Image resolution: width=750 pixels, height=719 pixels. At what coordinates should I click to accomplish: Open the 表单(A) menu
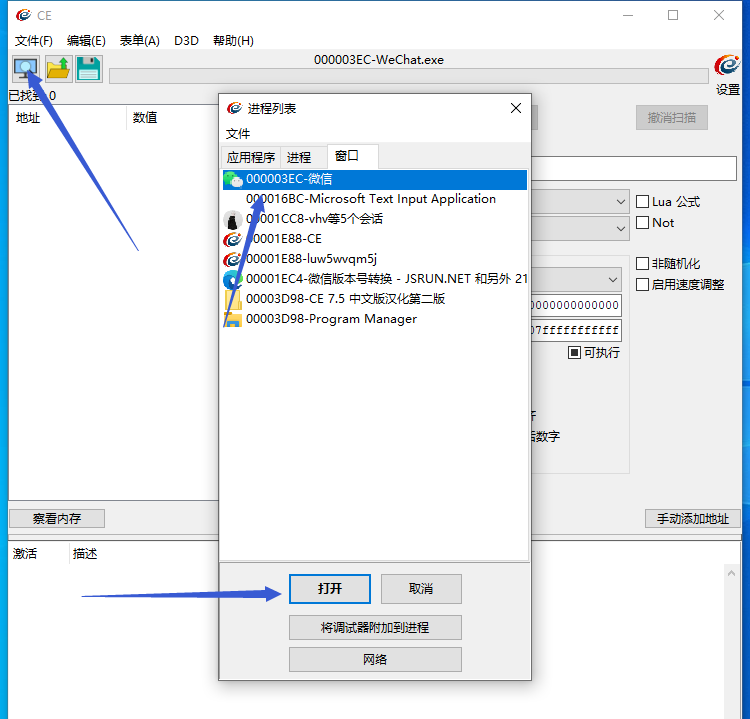139,41
